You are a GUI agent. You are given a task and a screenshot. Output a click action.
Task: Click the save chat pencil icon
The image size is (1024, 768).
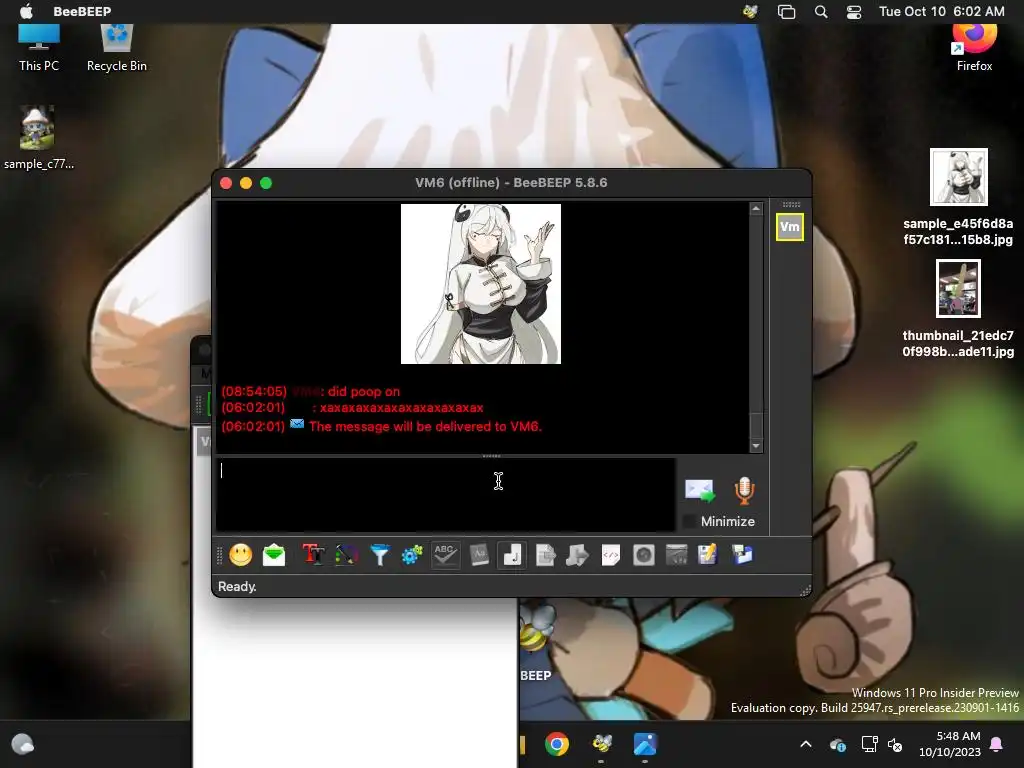pos(708,555)
